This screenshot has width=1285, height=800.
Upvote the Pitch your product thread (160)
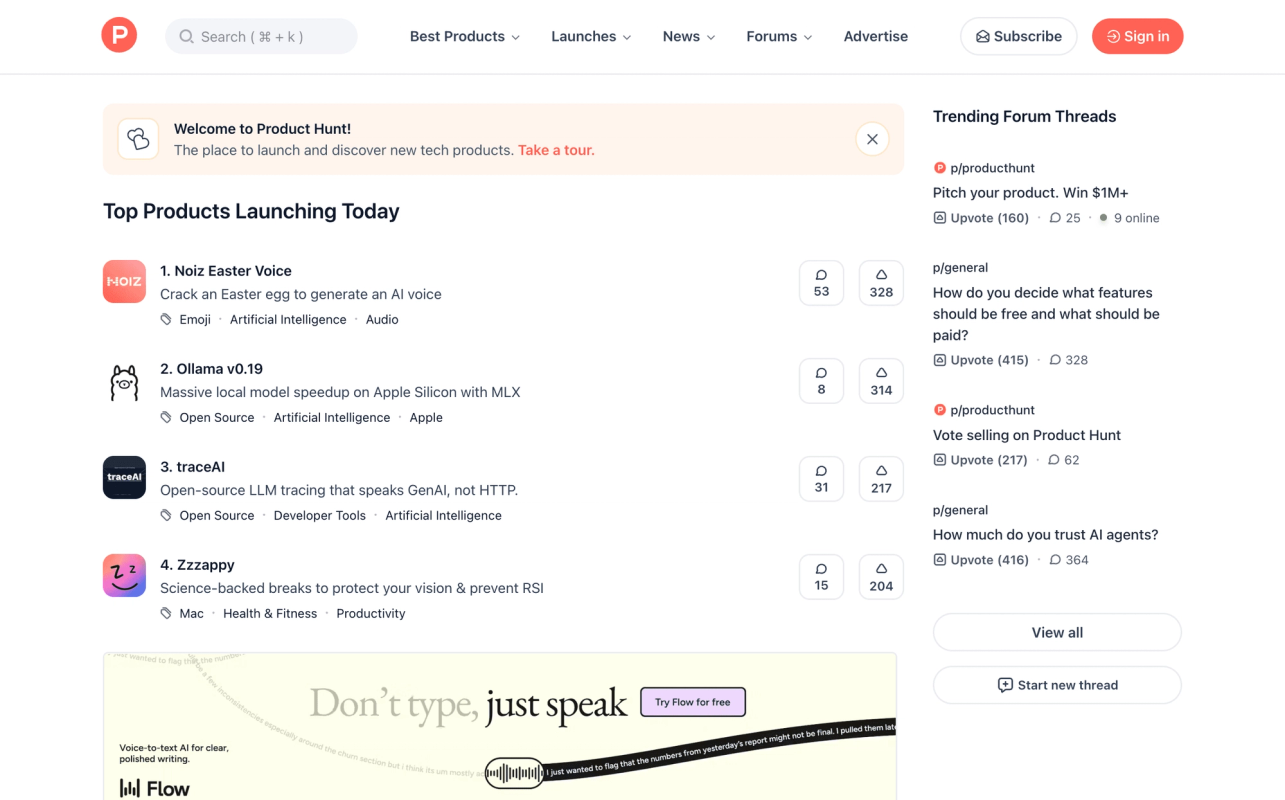tap(981, 218)
